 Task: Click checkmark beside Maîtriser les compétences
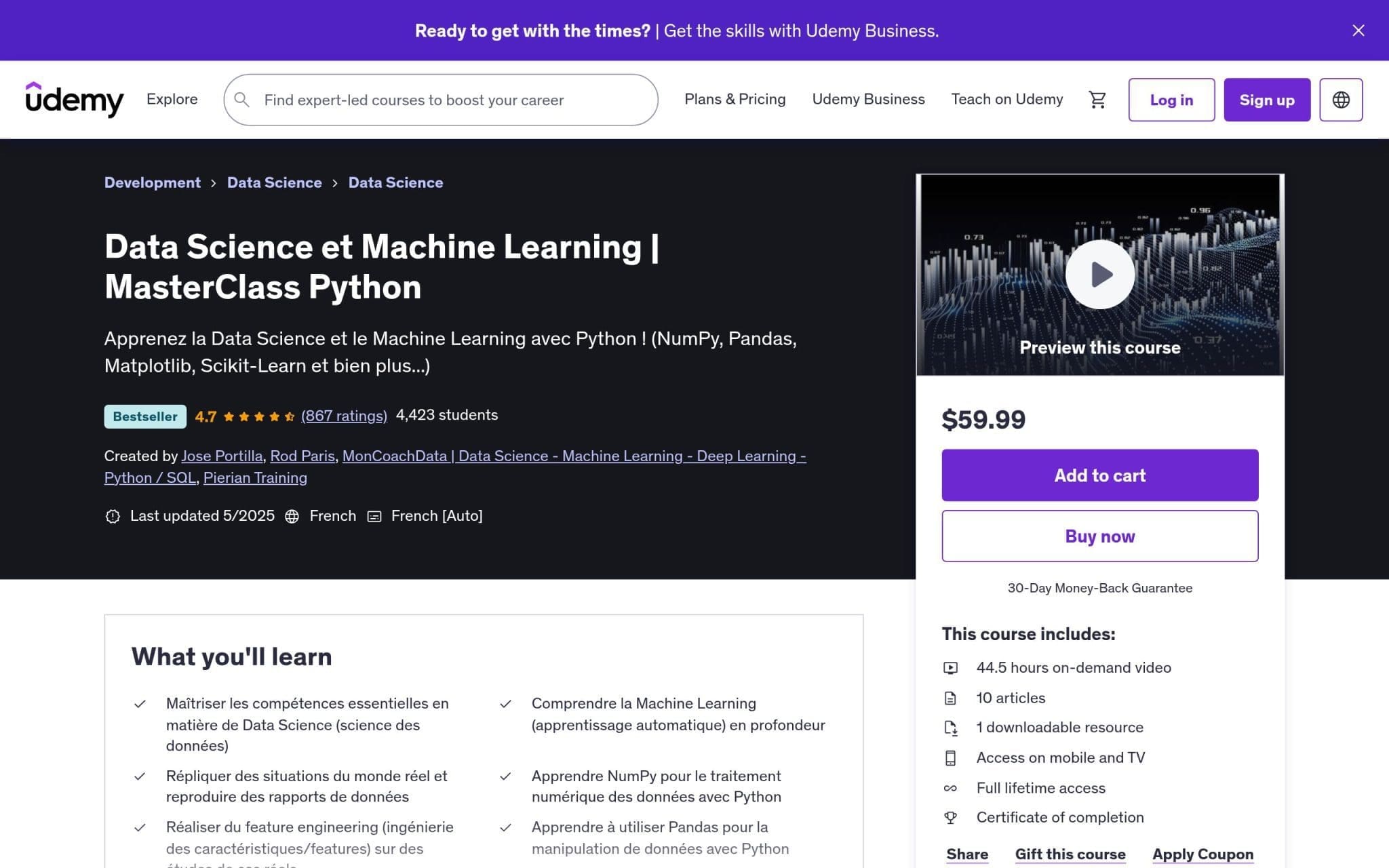(x=140, y=704)
